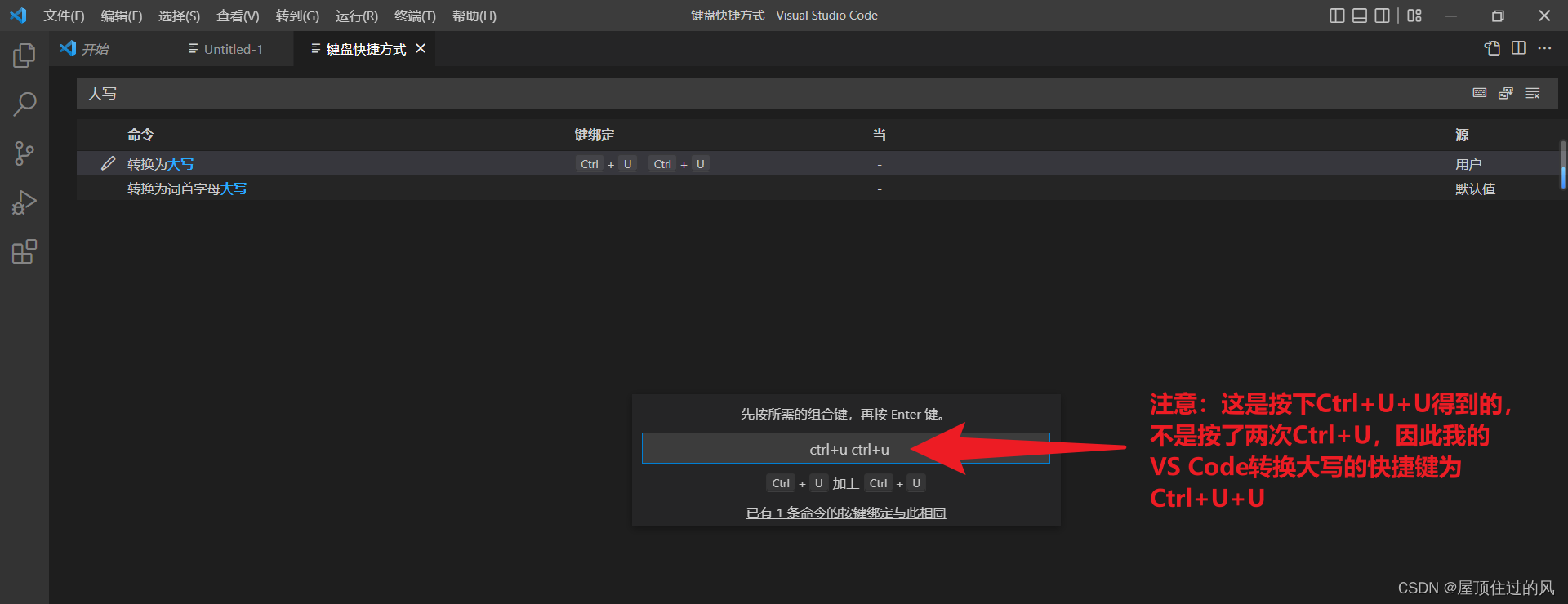The width and height of the screenshot is (1568, 604).
Task: Open the 编辑(E) menu
Action: pos(121,16)
